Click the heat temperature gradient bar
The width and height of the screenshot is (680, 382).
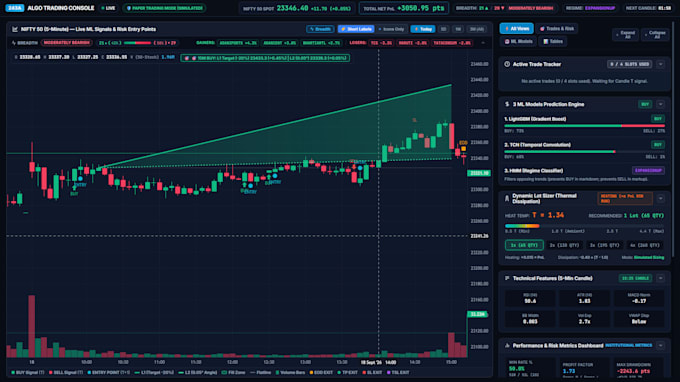tap(584, 226)
